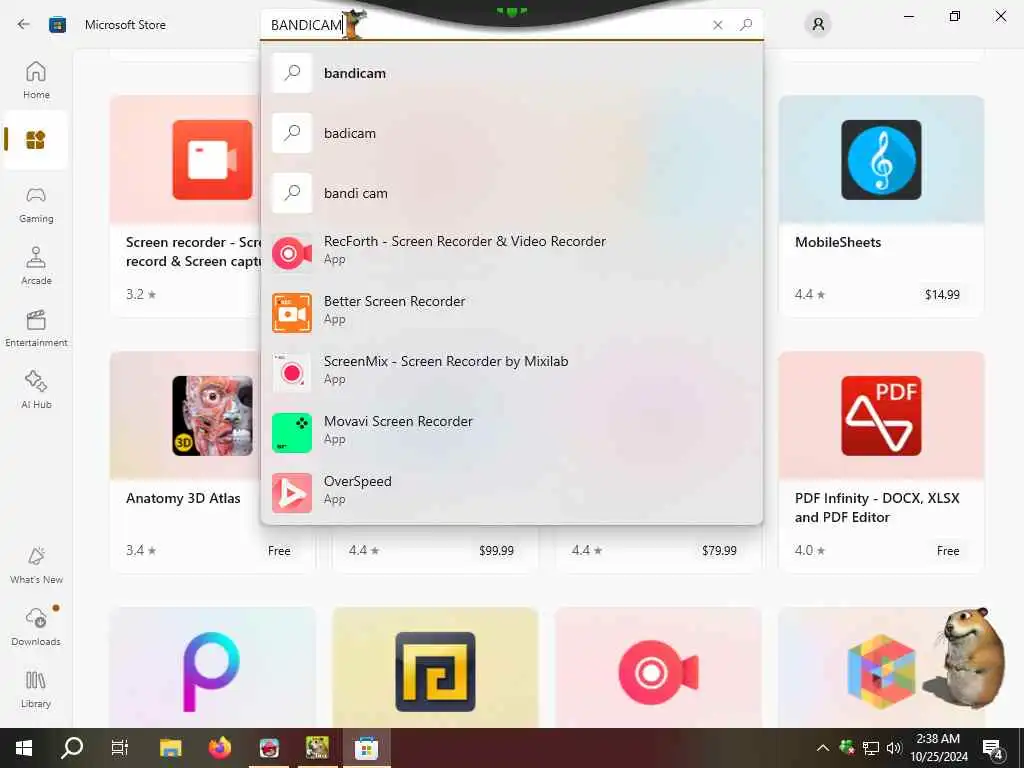The image size is (1024, 768).
Task: Click the ScreenMix app icon in suggestions
Action: coord(291,373)
